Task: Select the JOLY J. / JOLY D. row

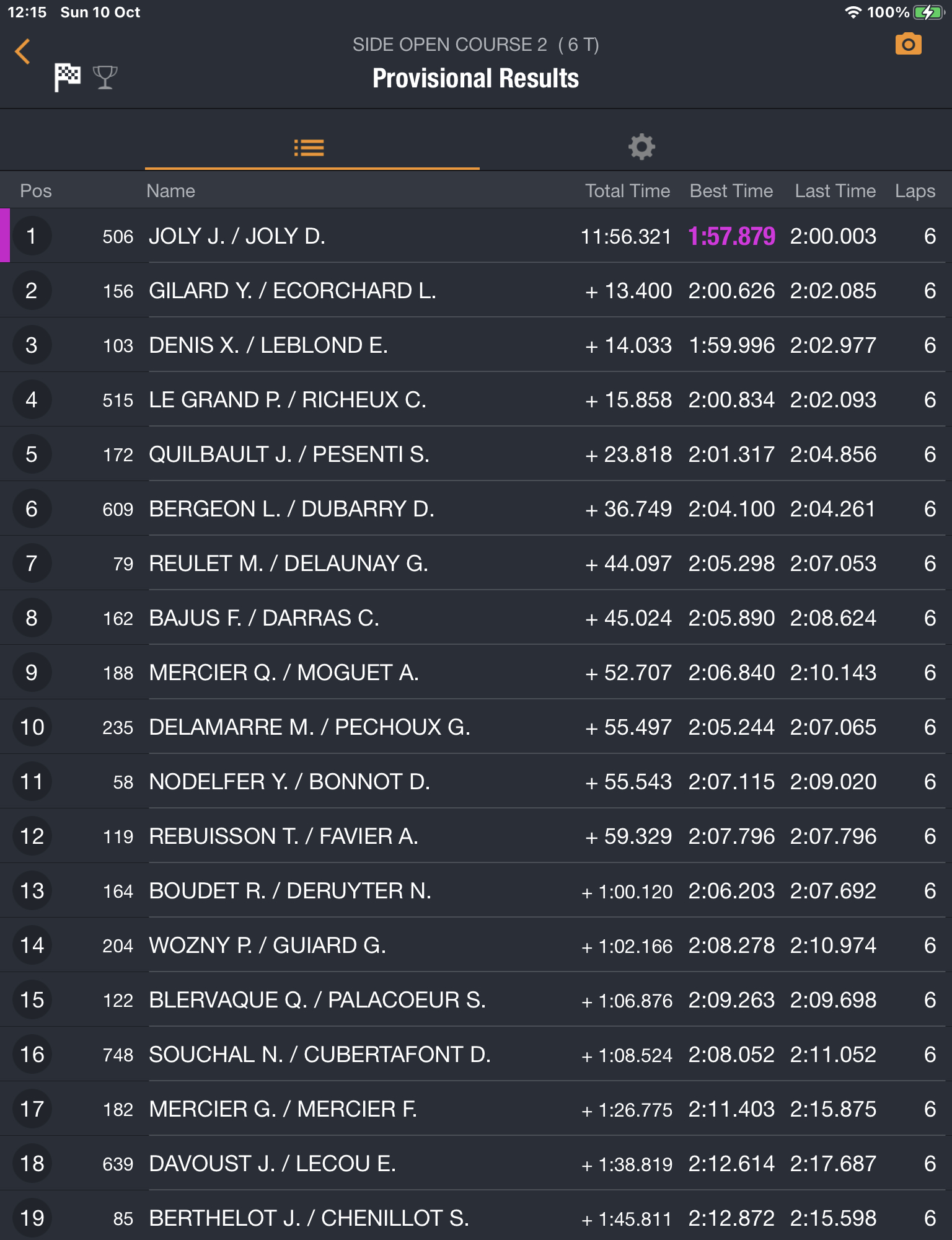Action: 237,236
